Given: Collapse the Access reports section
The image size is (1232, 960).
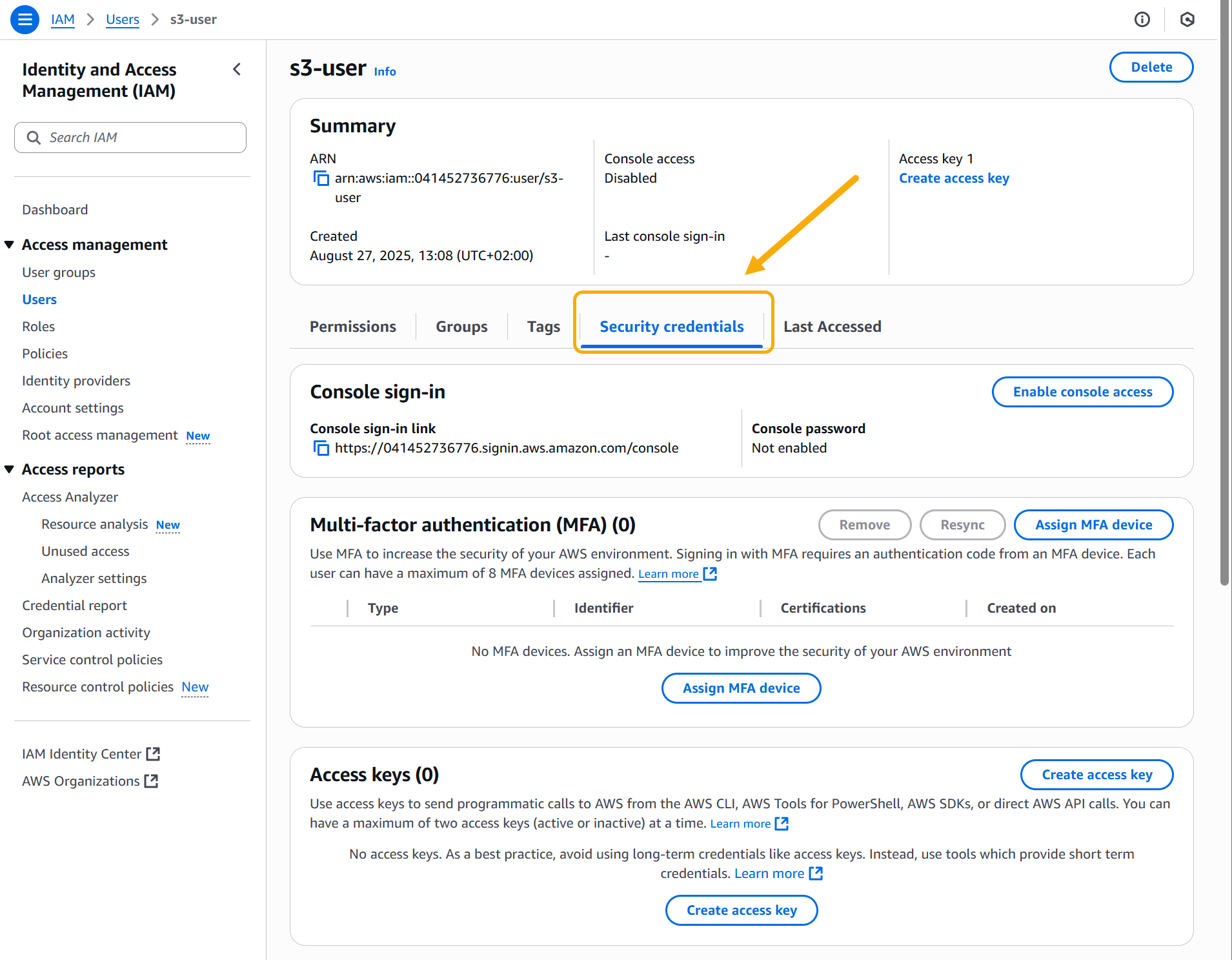Looking at the screenshot, I should (x=10, y=469).
